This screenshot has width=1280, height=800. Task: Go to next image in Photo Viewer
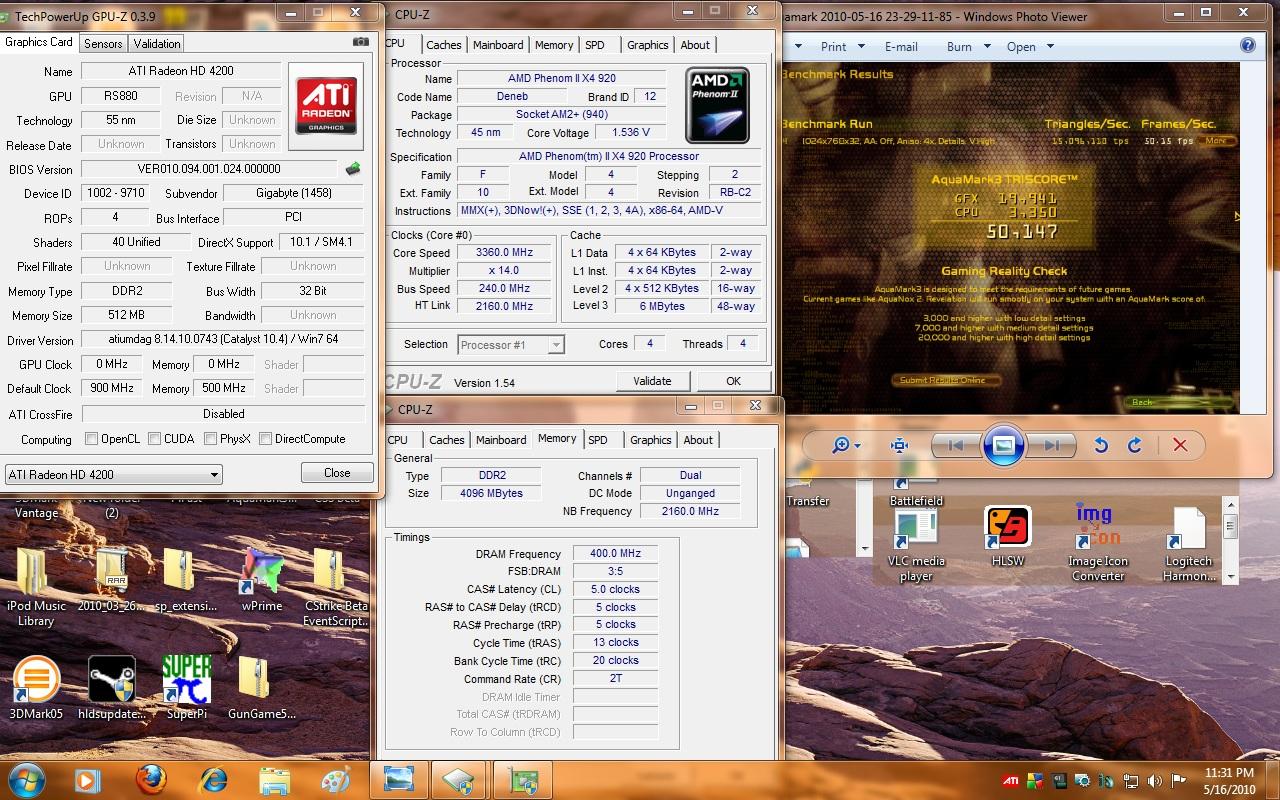(1050, 445)
